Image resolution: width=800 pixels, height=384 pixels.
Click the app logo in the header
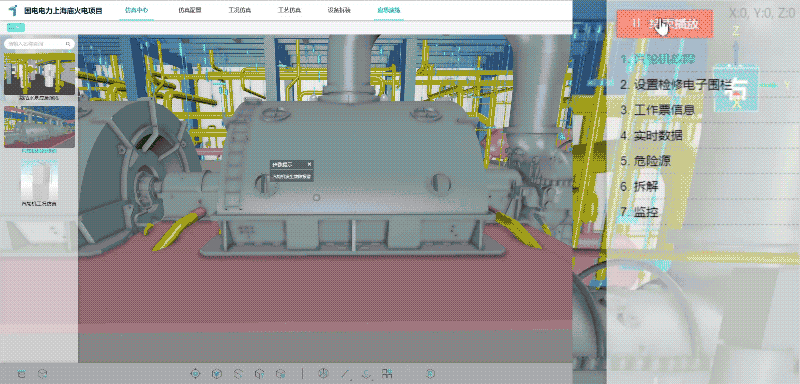click(13, 10)
